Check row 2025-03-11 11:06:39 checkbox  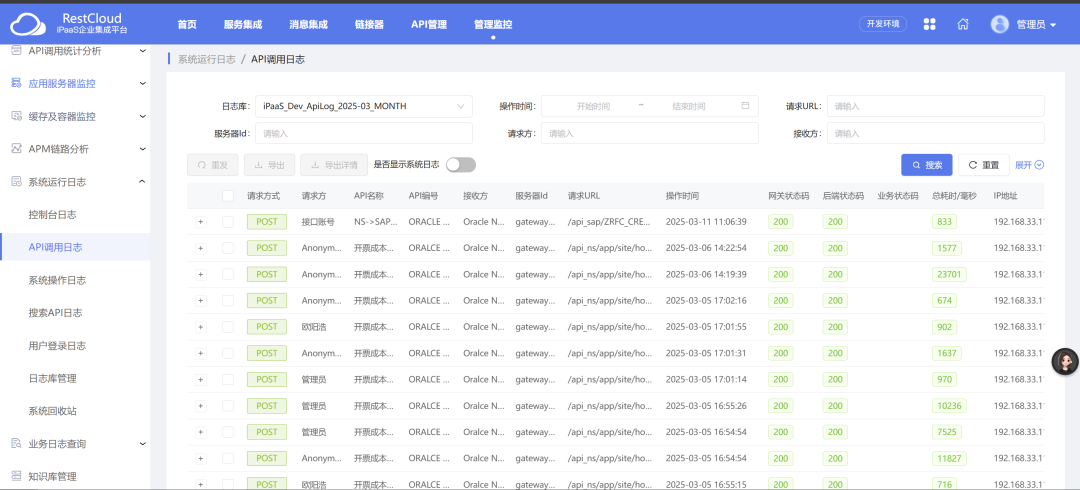(x=228, y=222)
